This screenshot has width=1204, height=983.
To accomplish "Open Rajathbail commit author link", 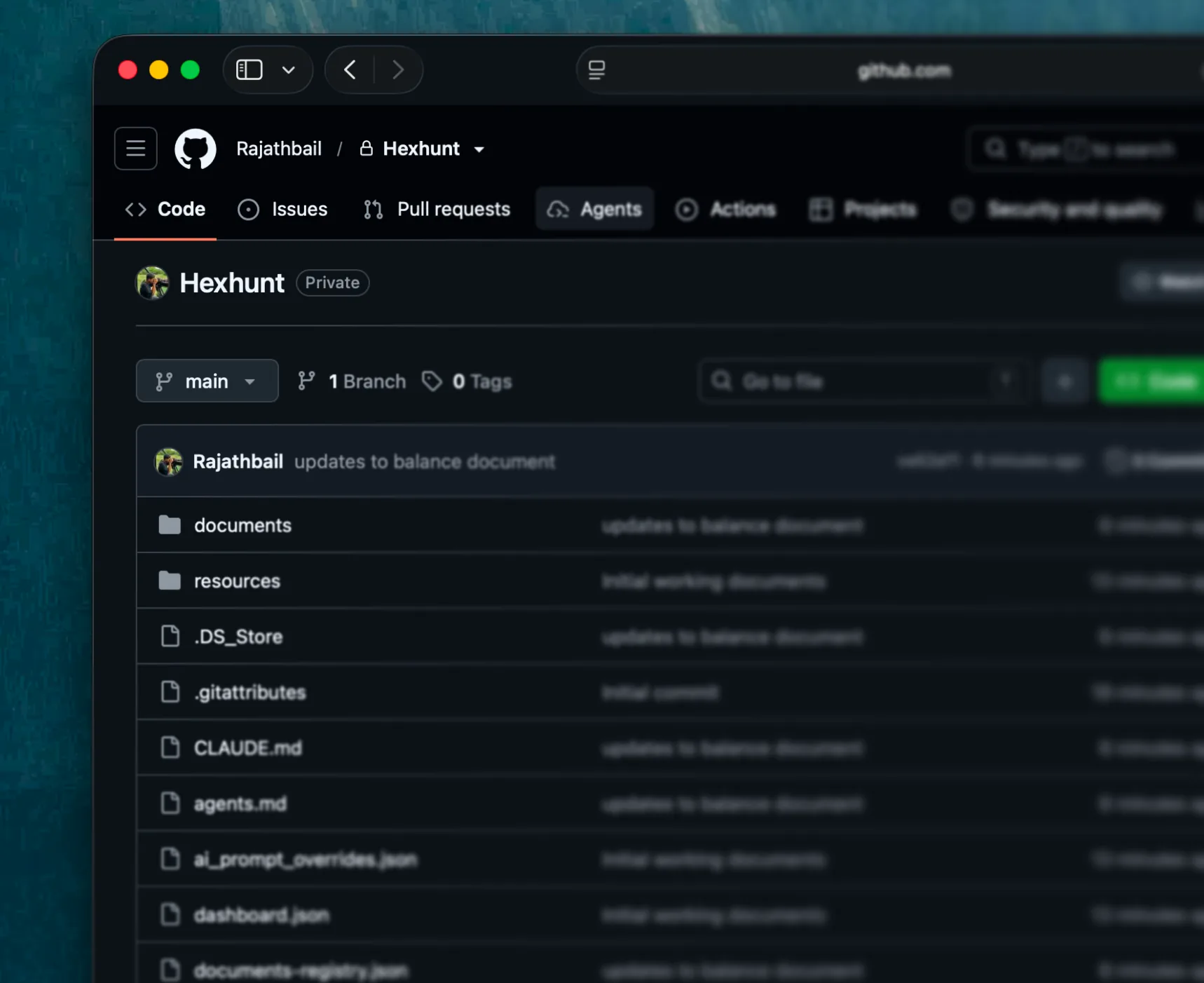I will pos(238,461).
